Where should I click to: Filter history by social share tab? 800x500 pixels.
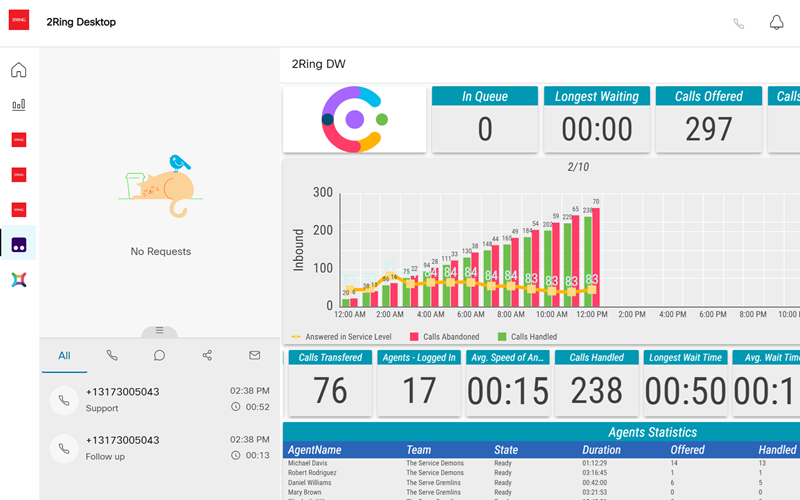(x=207, y=356)
